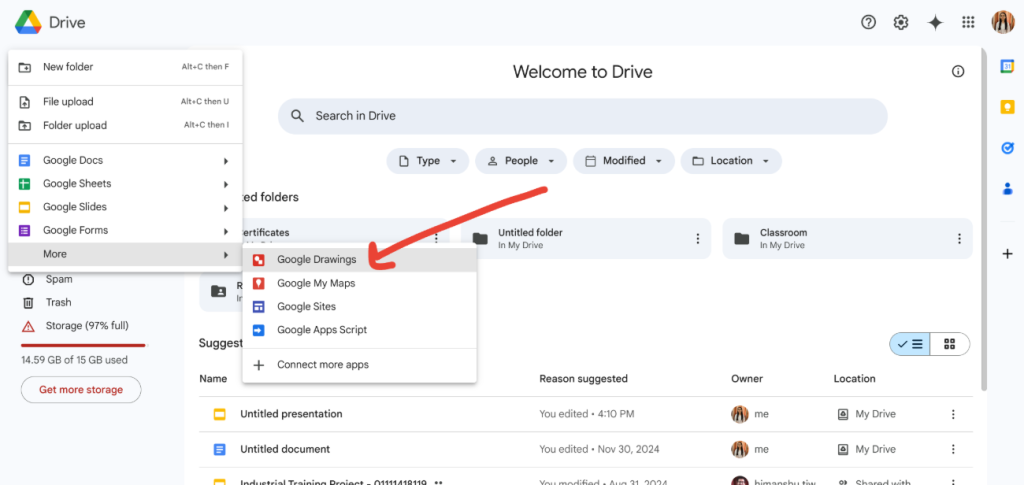Switch to list layout view
Viewport: 1024px width, 485px height.
(910, 344)
